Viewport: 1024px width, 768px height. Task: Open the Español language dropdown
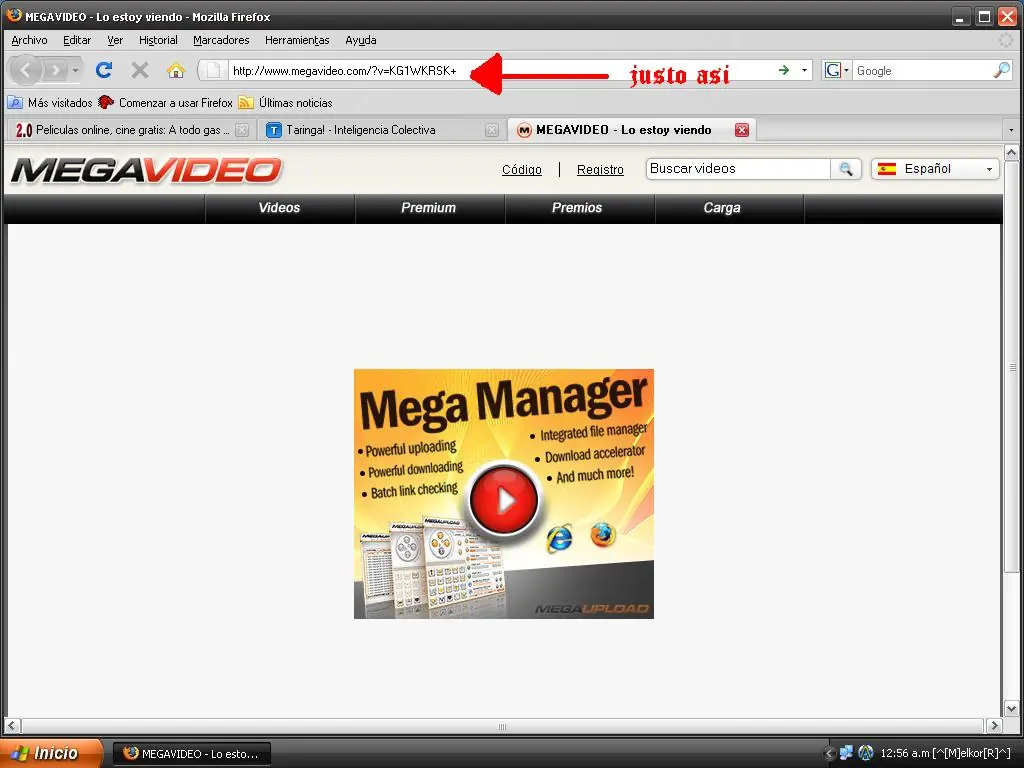point(935,169)
